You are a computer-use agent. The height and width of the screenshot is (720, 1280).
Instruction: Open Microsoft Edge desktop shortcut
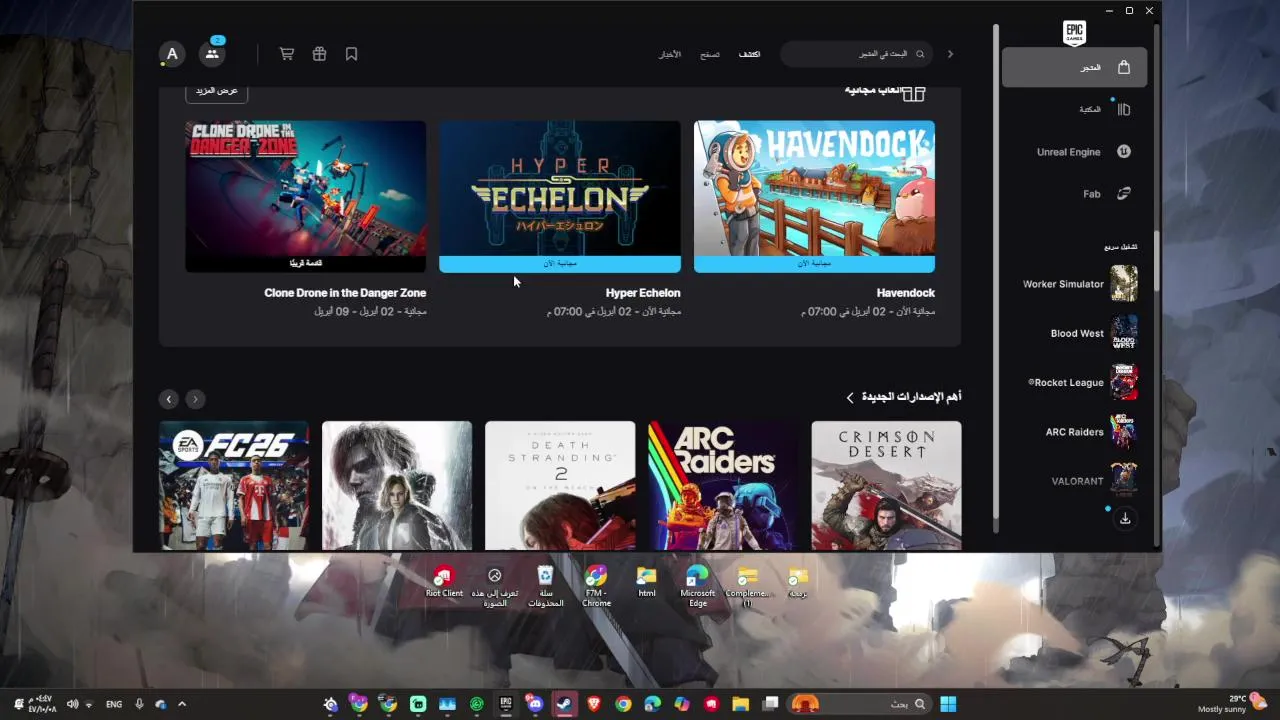click(x=697, y=587)
